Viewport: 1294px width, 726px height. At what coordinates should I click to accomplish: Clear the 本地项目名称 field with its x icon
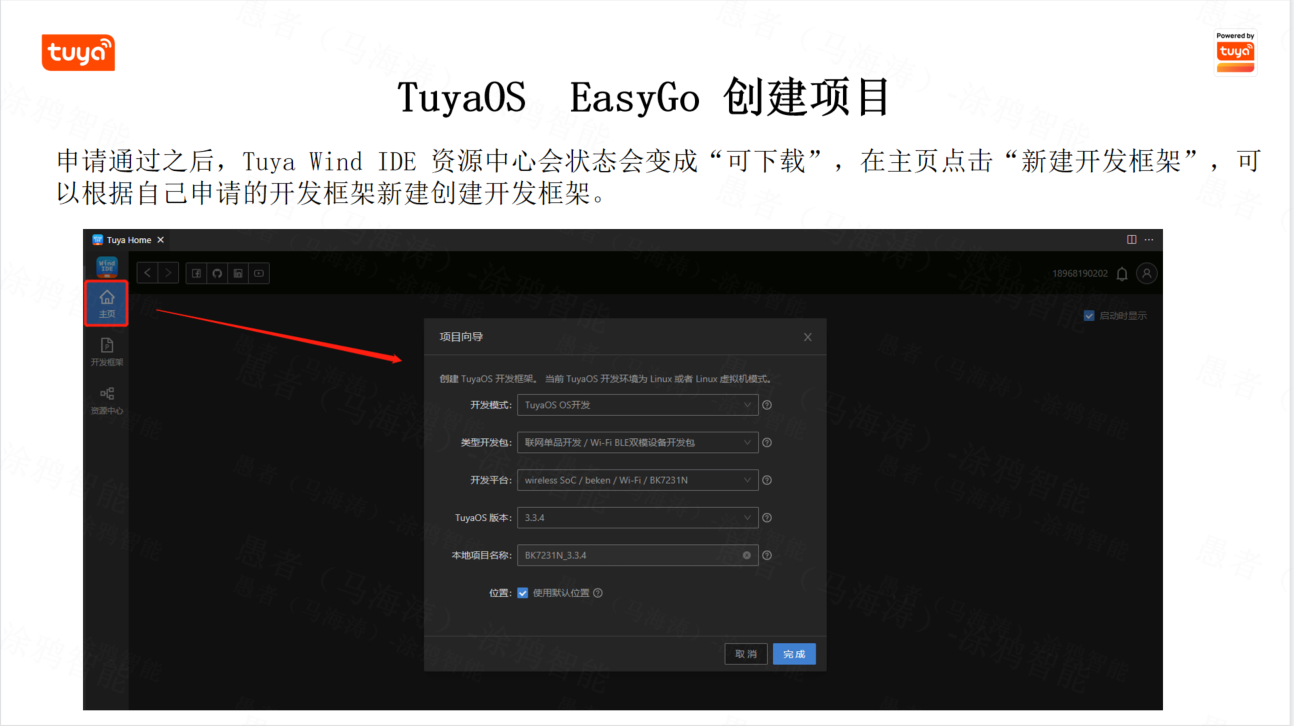click(x=747, y=555)
